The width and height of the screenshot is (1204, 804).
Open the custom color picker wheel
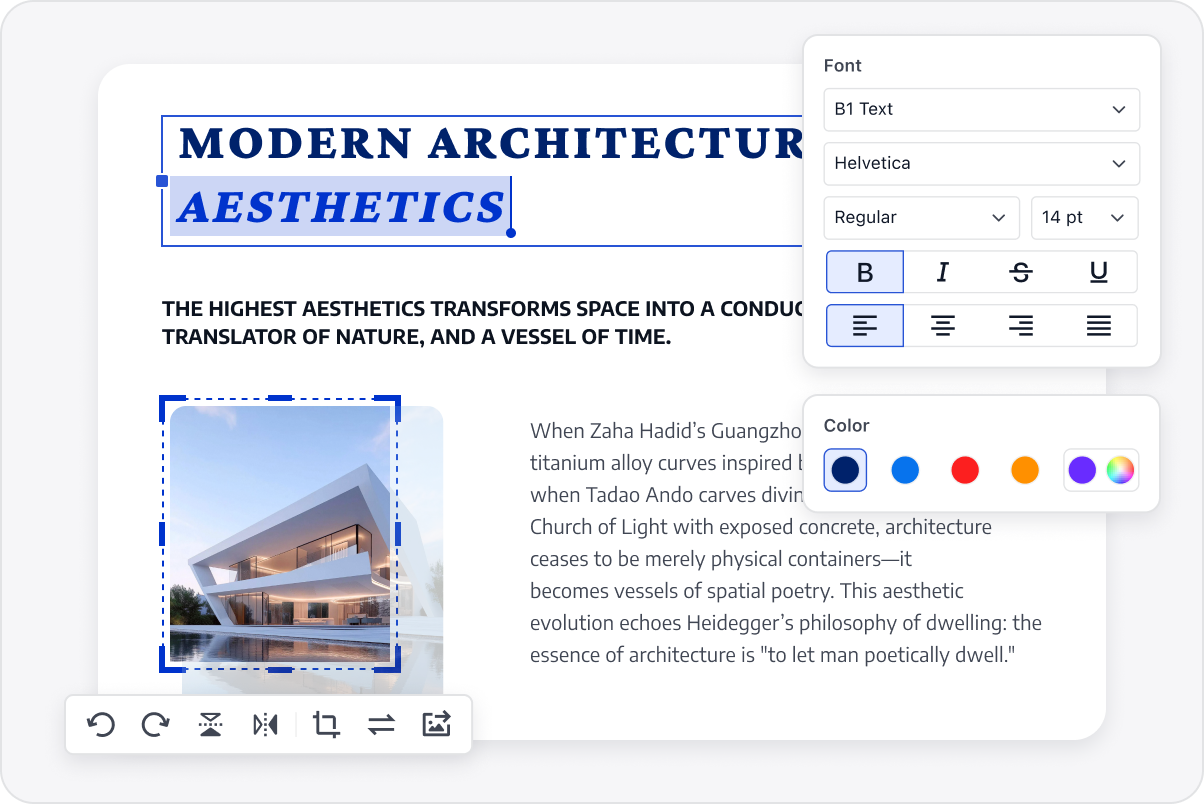click(1120, 470)
